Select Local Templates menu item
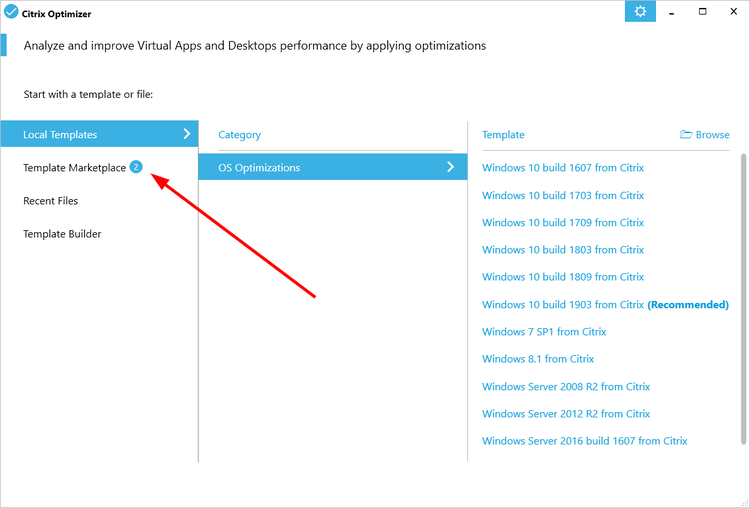The image size is (750, 508). point(99,134)
